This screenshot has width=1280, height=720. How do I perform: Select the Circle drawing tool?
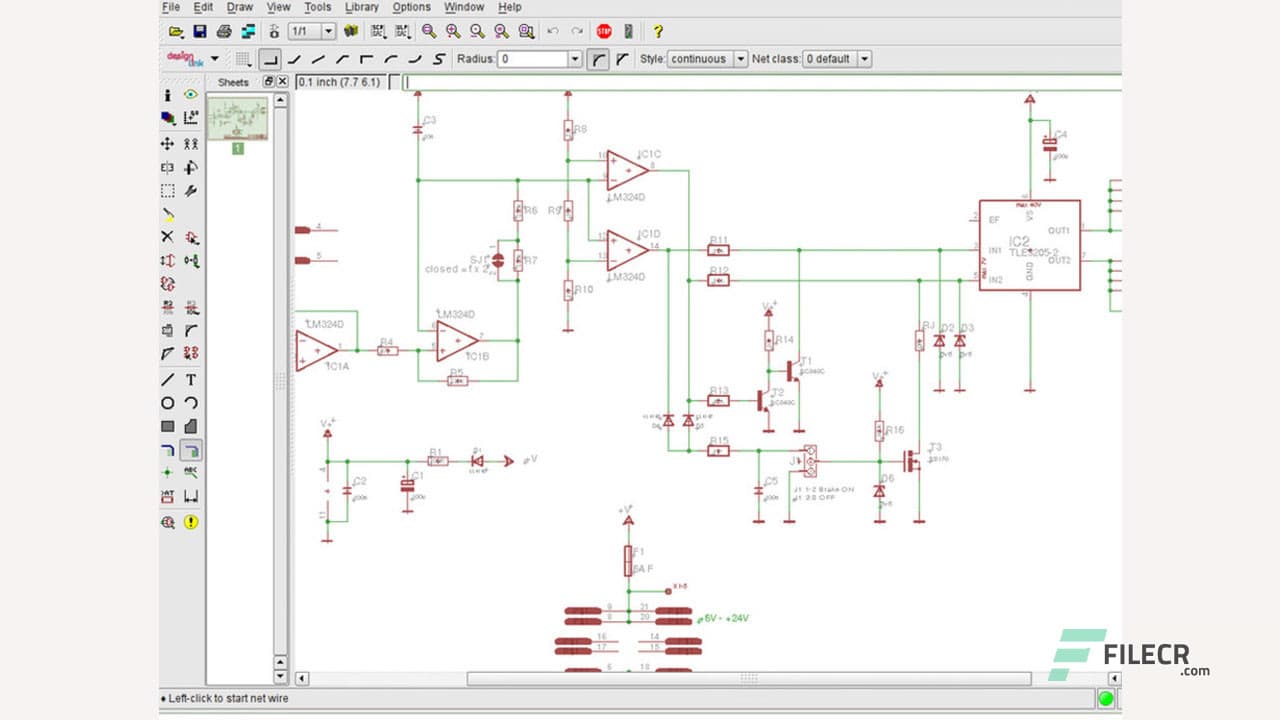167,403
